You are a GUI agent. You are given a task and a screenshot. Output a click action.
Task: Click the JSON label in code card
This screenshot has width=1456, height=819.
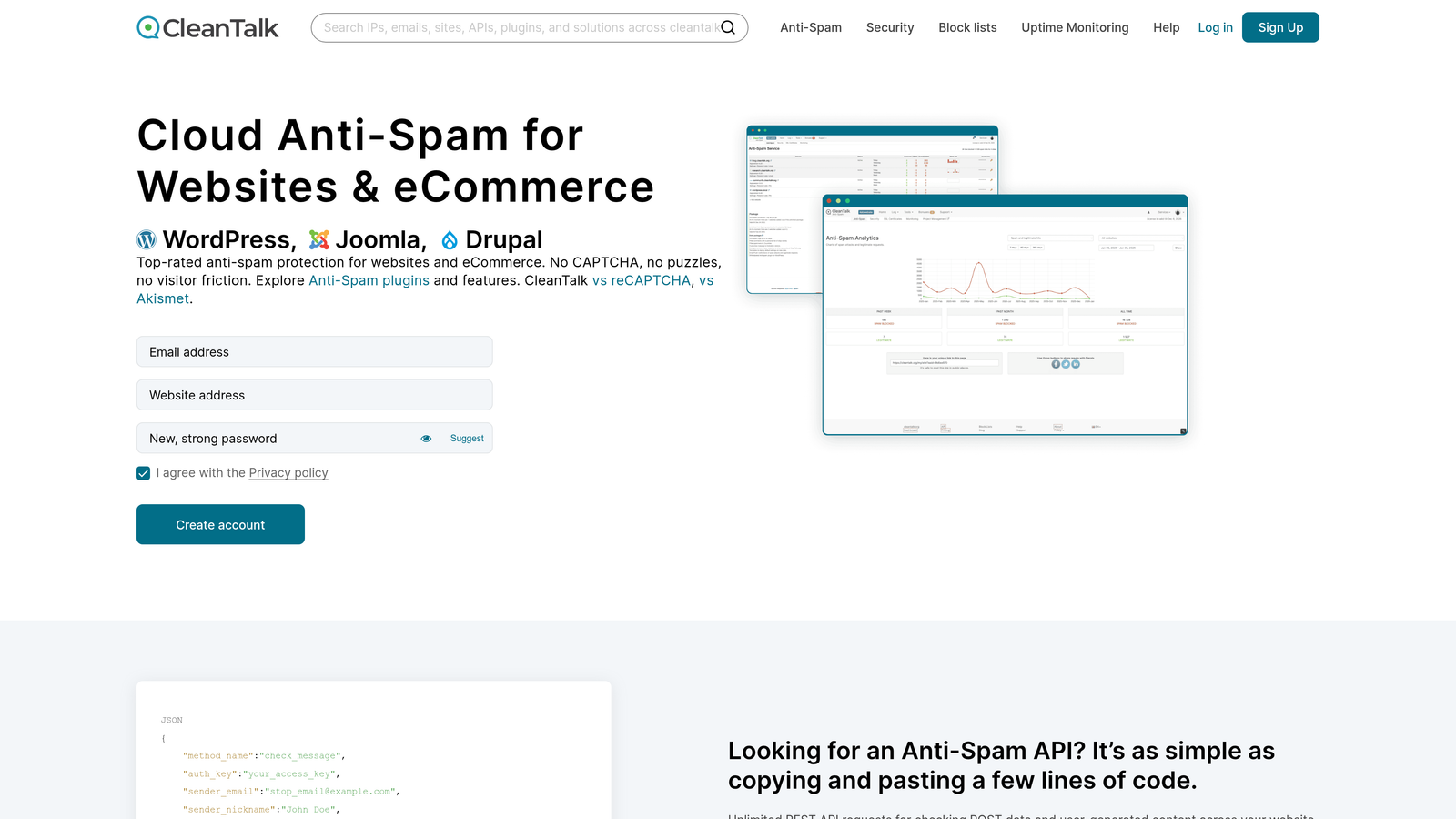pyautogui.click(x=172, y=720)
